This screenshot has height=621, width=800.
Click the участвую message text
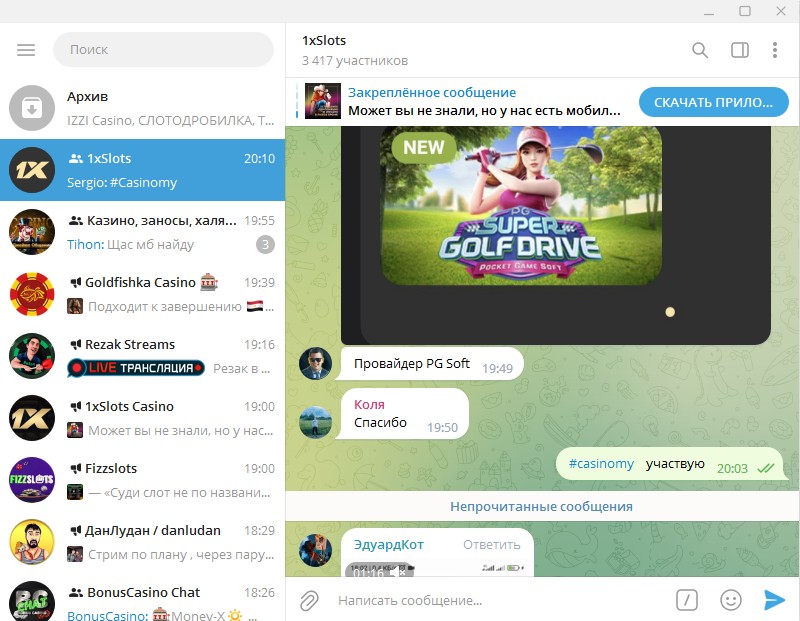point(675,463)
